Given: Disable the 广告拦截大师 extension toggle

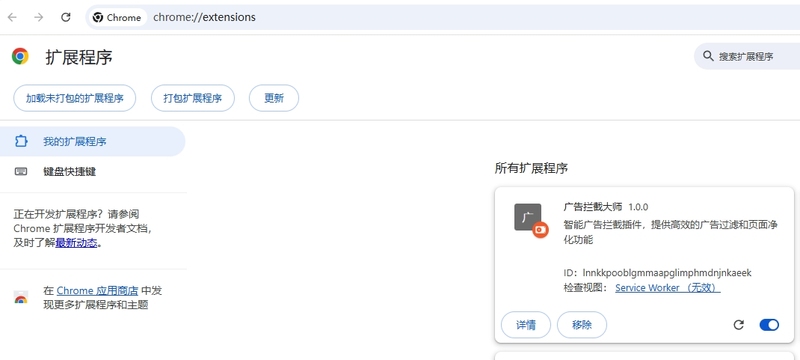Looking at the screenshot, I should tap(769, 325).
